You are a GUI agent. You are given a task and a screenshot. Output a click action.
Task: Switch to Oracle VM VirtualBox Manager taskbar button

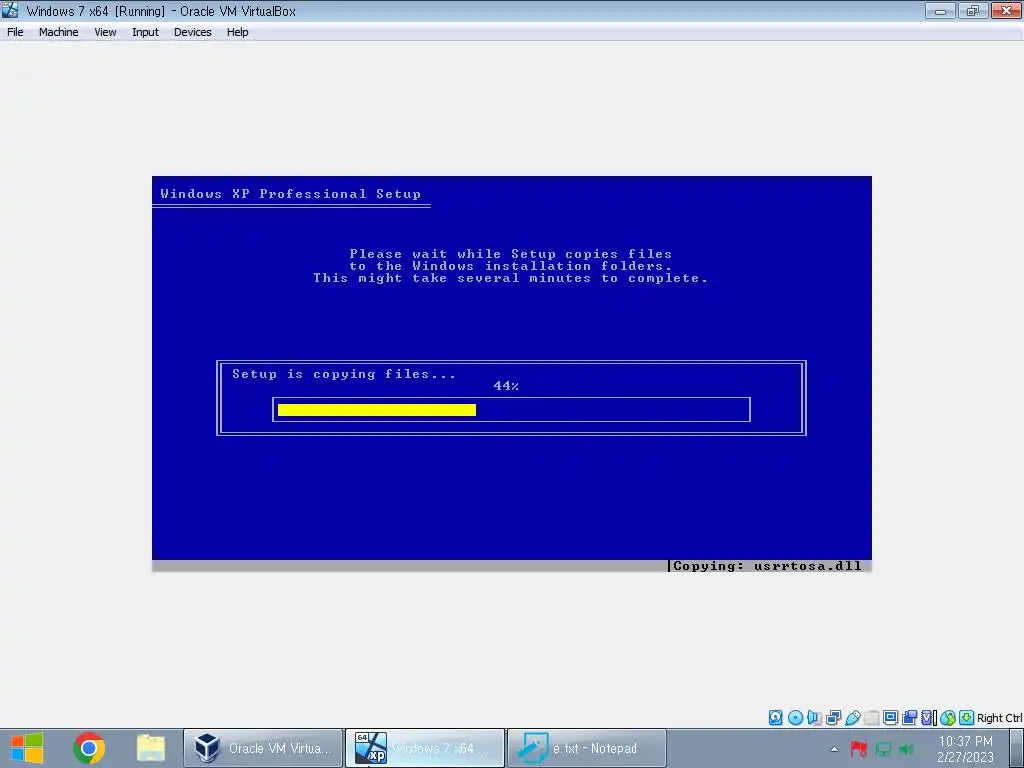click(263, 748)
